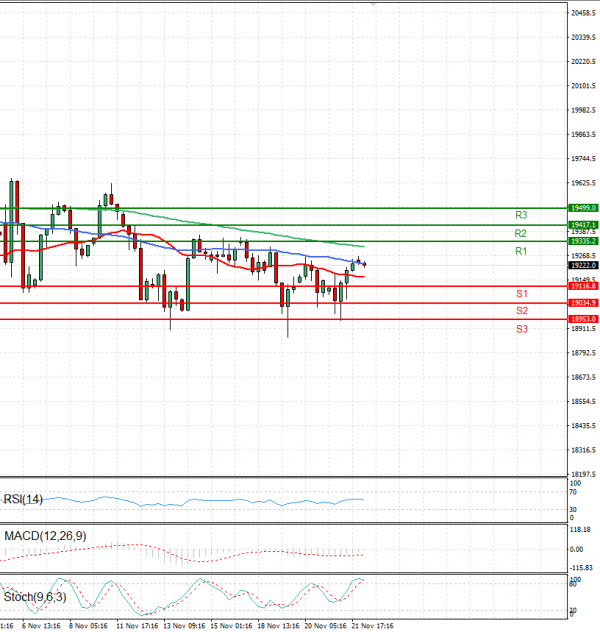This screenshot has height=632, width=600.
Task: Click the 6 Nov 13:16 time label
Action: [x=41, y=626]
